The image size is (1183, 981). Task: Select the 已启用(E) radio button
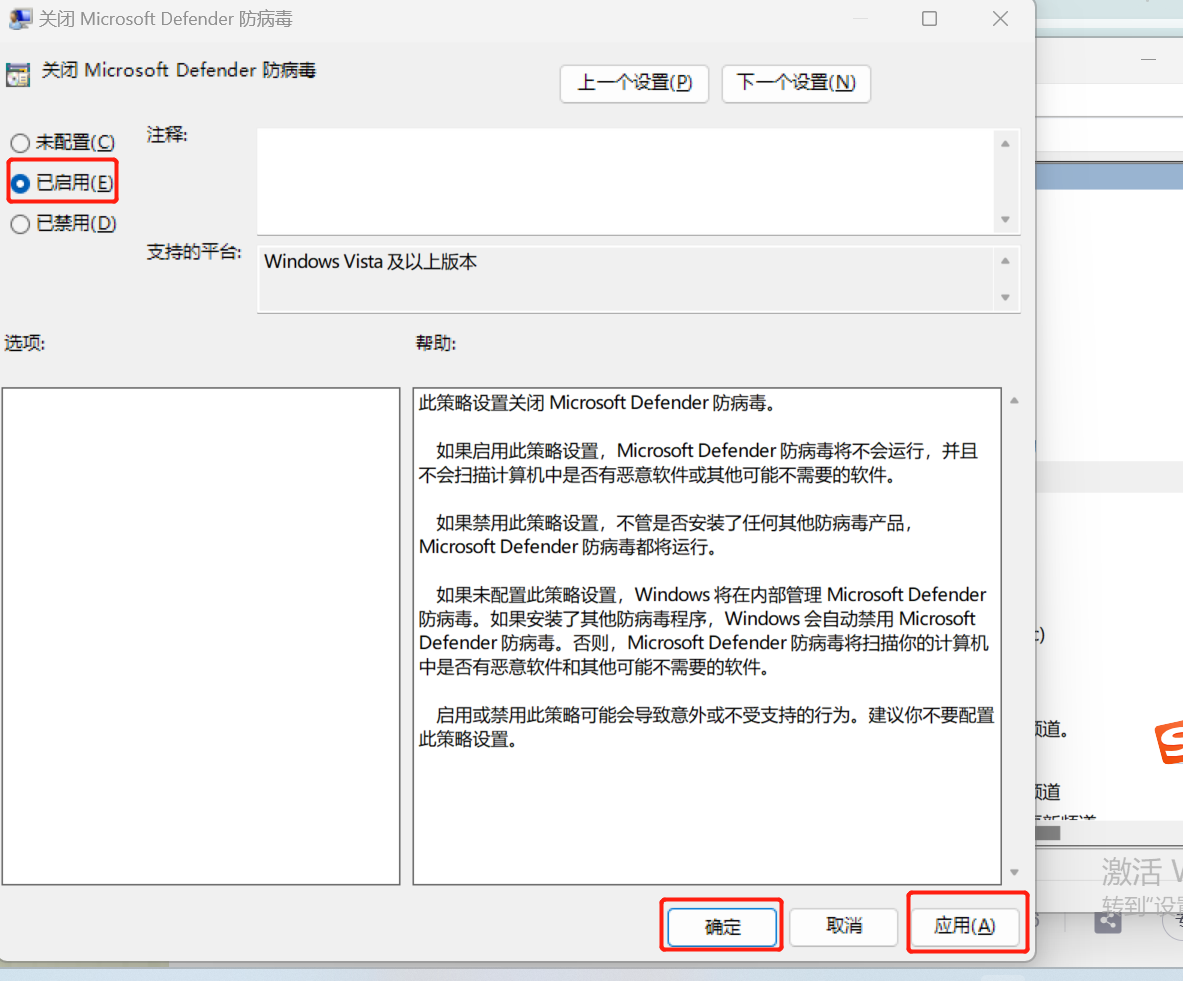18,182
